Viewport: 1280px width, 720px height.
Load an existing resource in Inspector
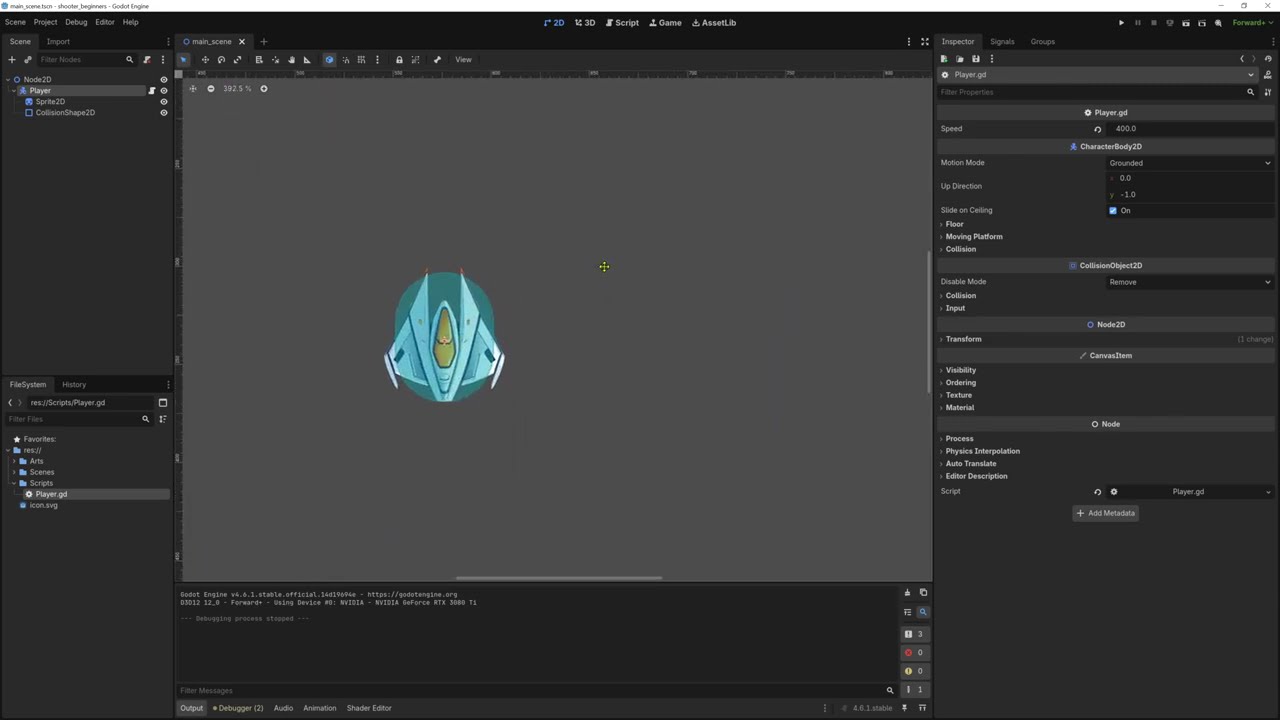click(960, 59)
